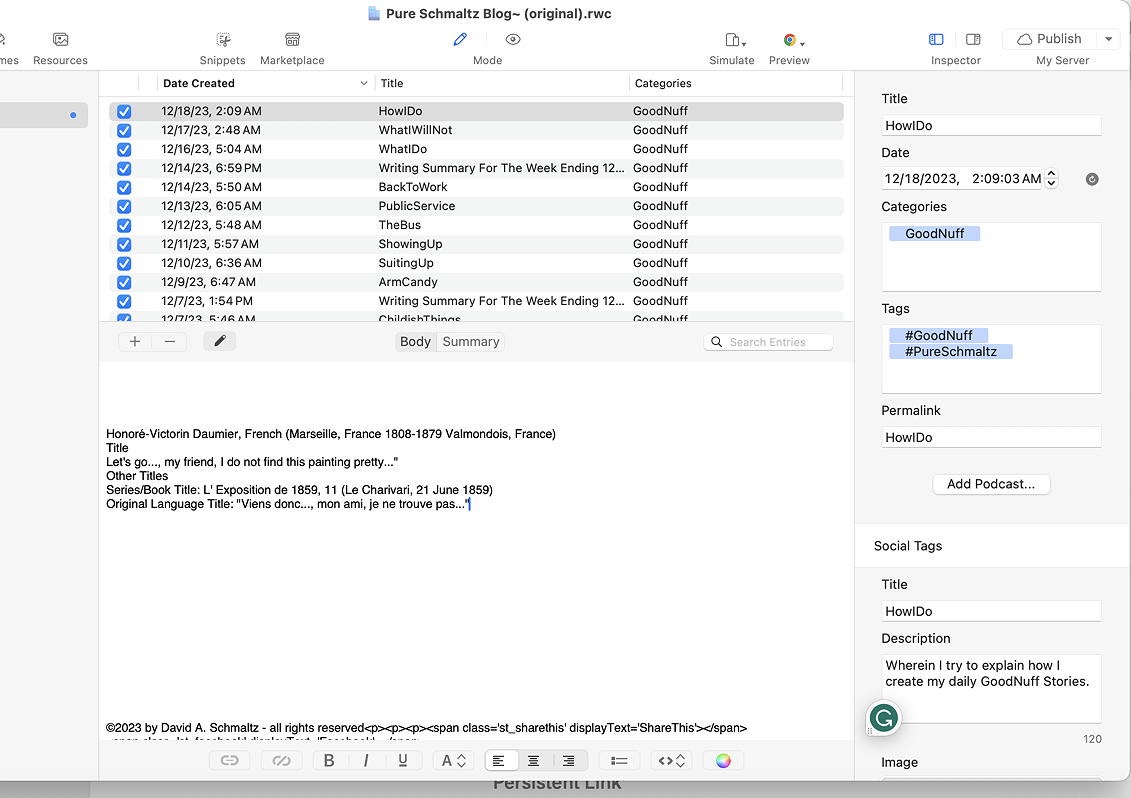The image size is (1131, 798).
Task: Uncheck the SuitingUp entry checkbox
Action: [124, 263]
